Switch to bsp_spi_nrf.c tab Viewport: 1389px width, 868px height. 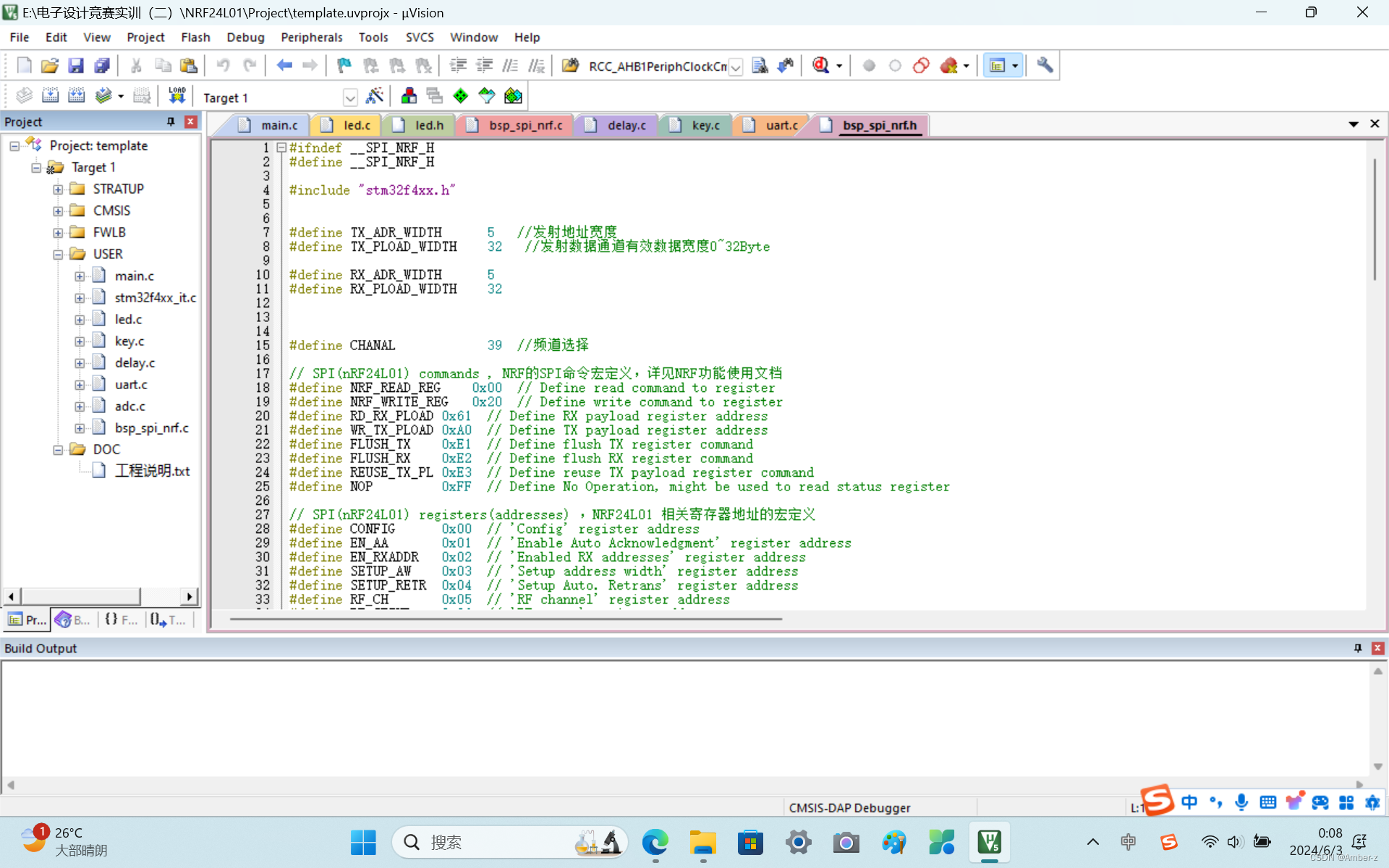pos(524,125)
